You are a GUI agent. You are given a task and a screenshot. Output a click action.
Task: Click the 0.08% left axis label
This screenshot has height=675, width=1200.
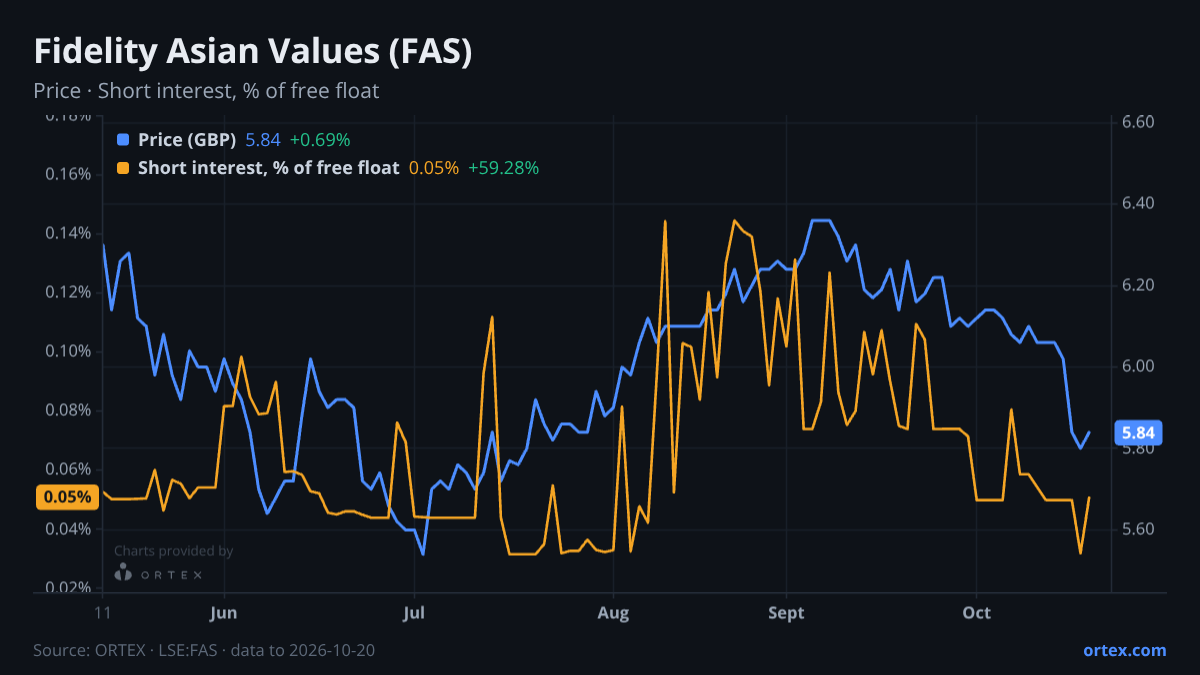click(68, 410)
